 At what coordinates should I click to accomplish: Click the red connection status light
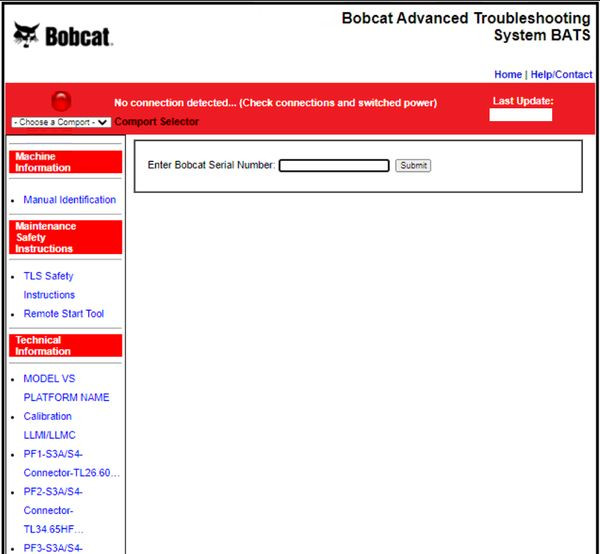click(x=61, y=101)
